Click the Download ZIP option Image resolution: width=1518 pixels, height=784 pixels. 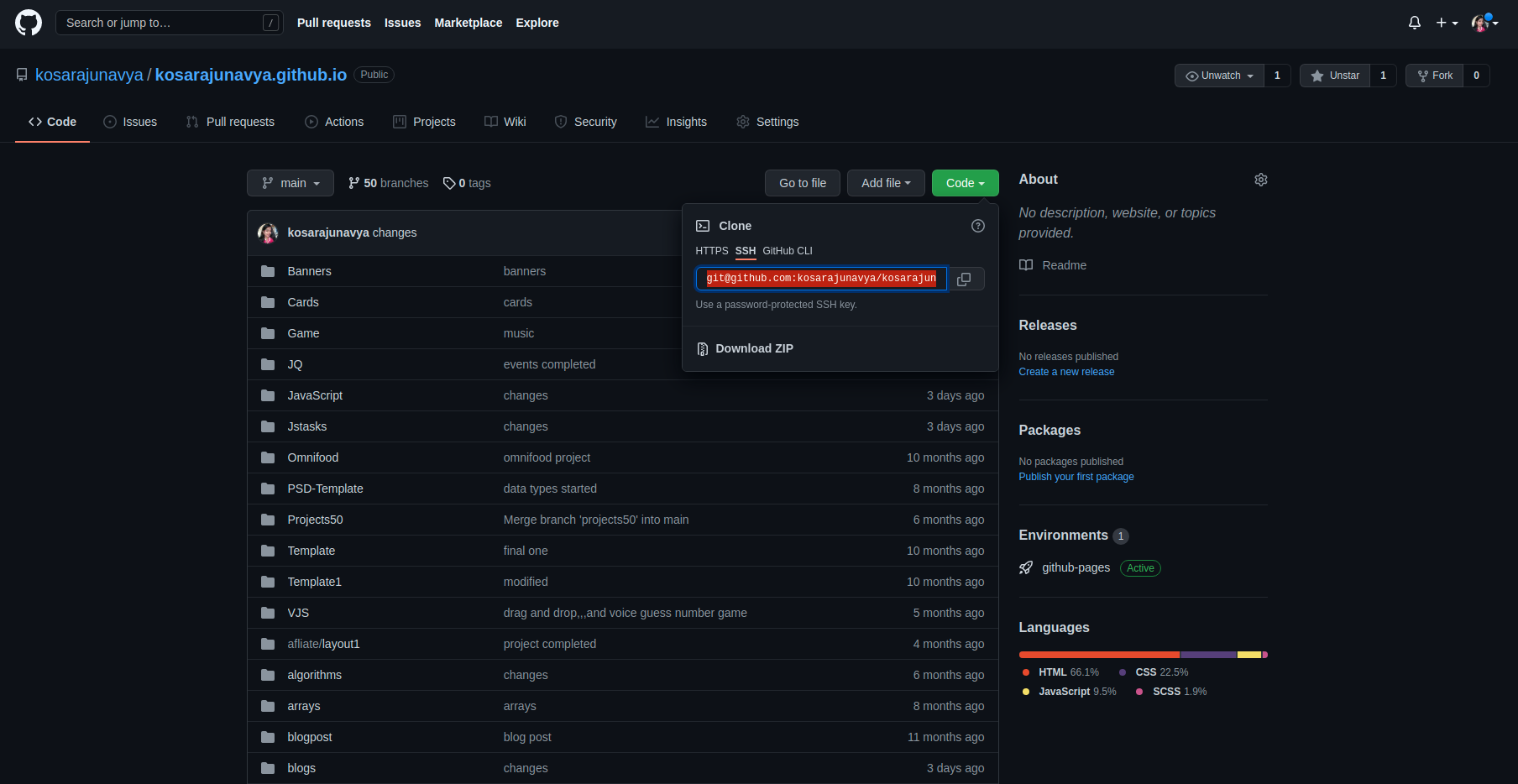753,348
